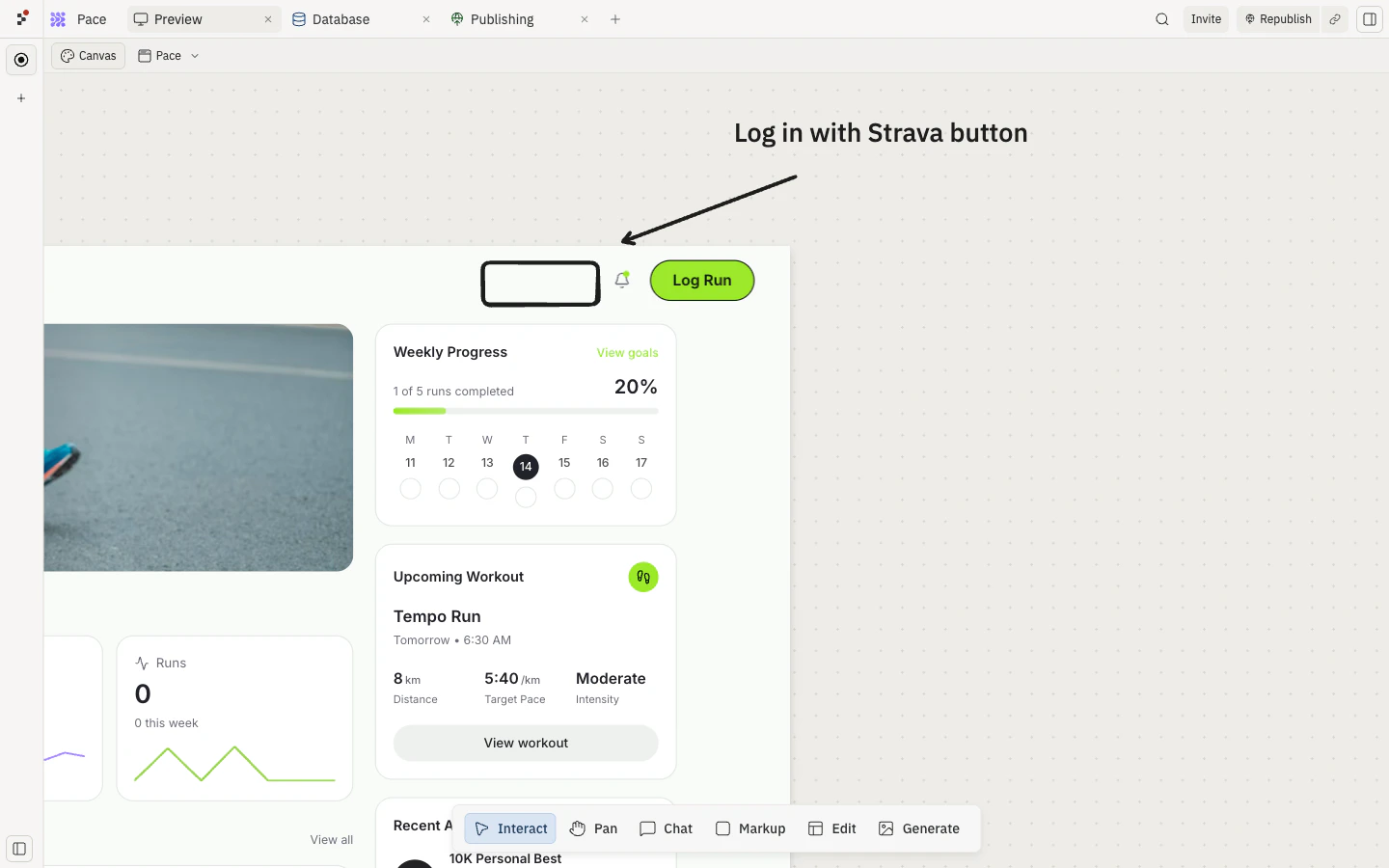This screenshot has width=1389, height=868.
Task: Click the app logo icon at top-left
Action: tap(22, 18)
